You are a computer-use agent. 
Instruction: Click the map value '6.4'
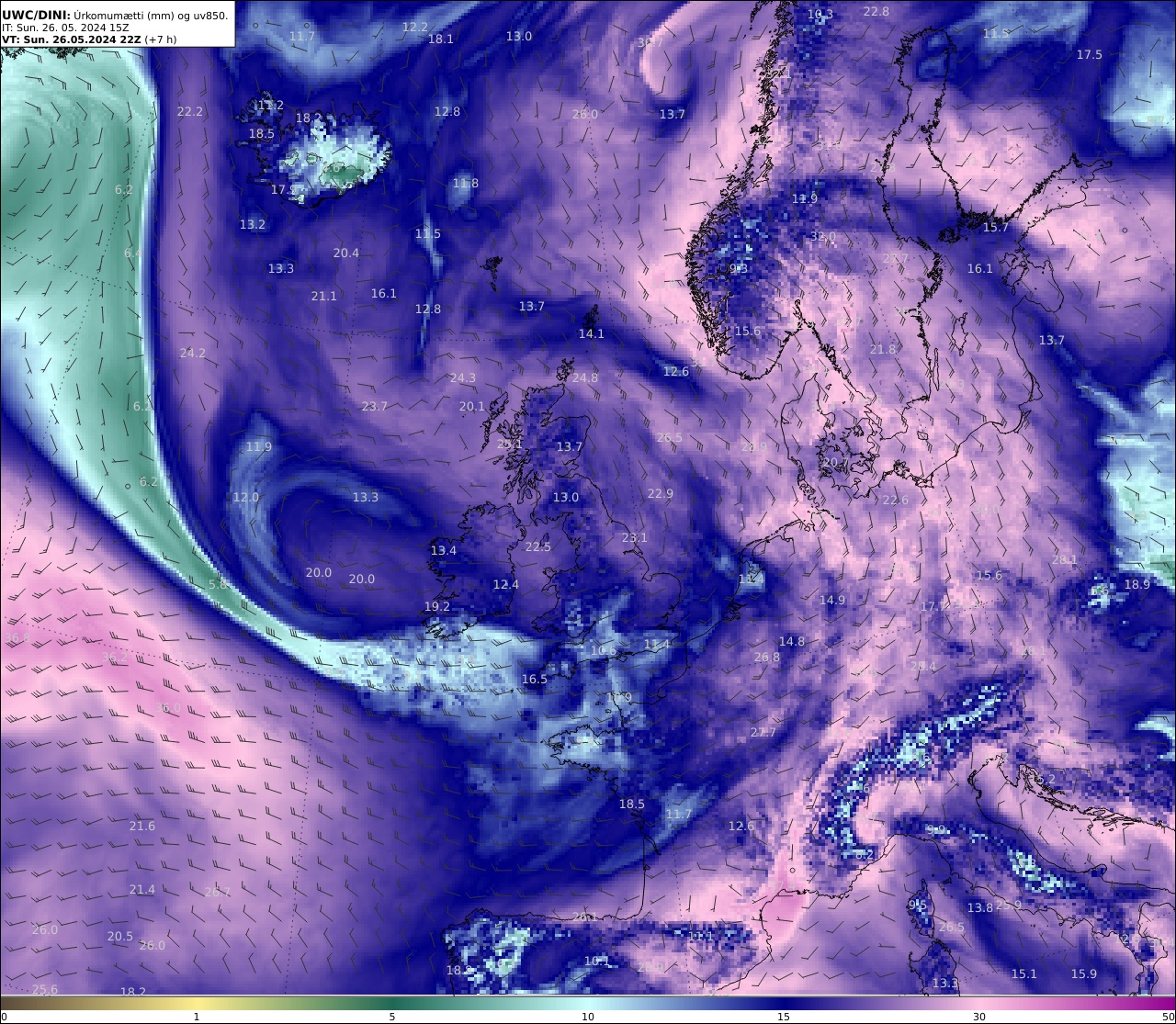coord(133,253)
